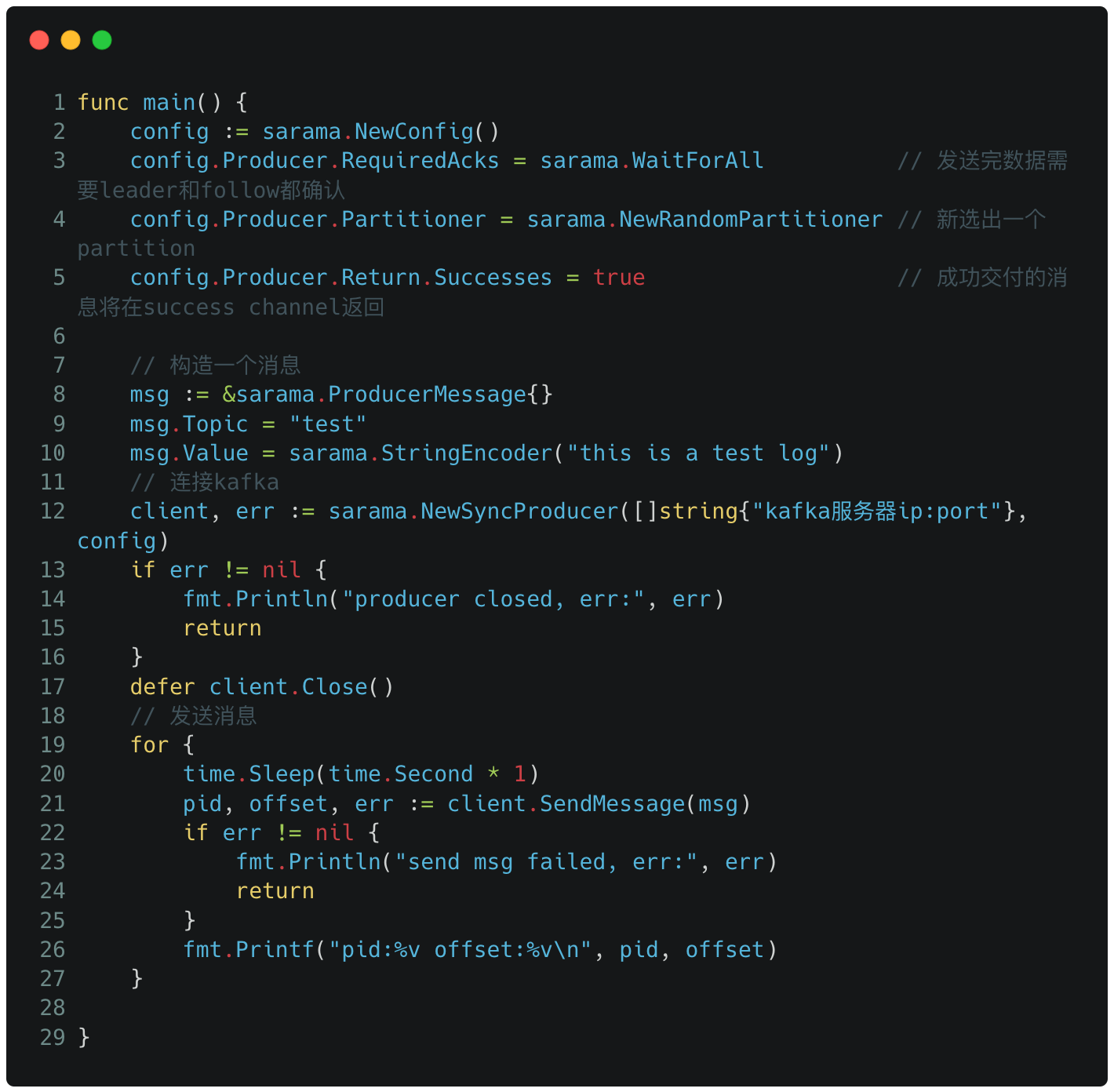1114x1092 pixels.
Task: Click 'return' on line 24
Action: (x=275, y=891)
